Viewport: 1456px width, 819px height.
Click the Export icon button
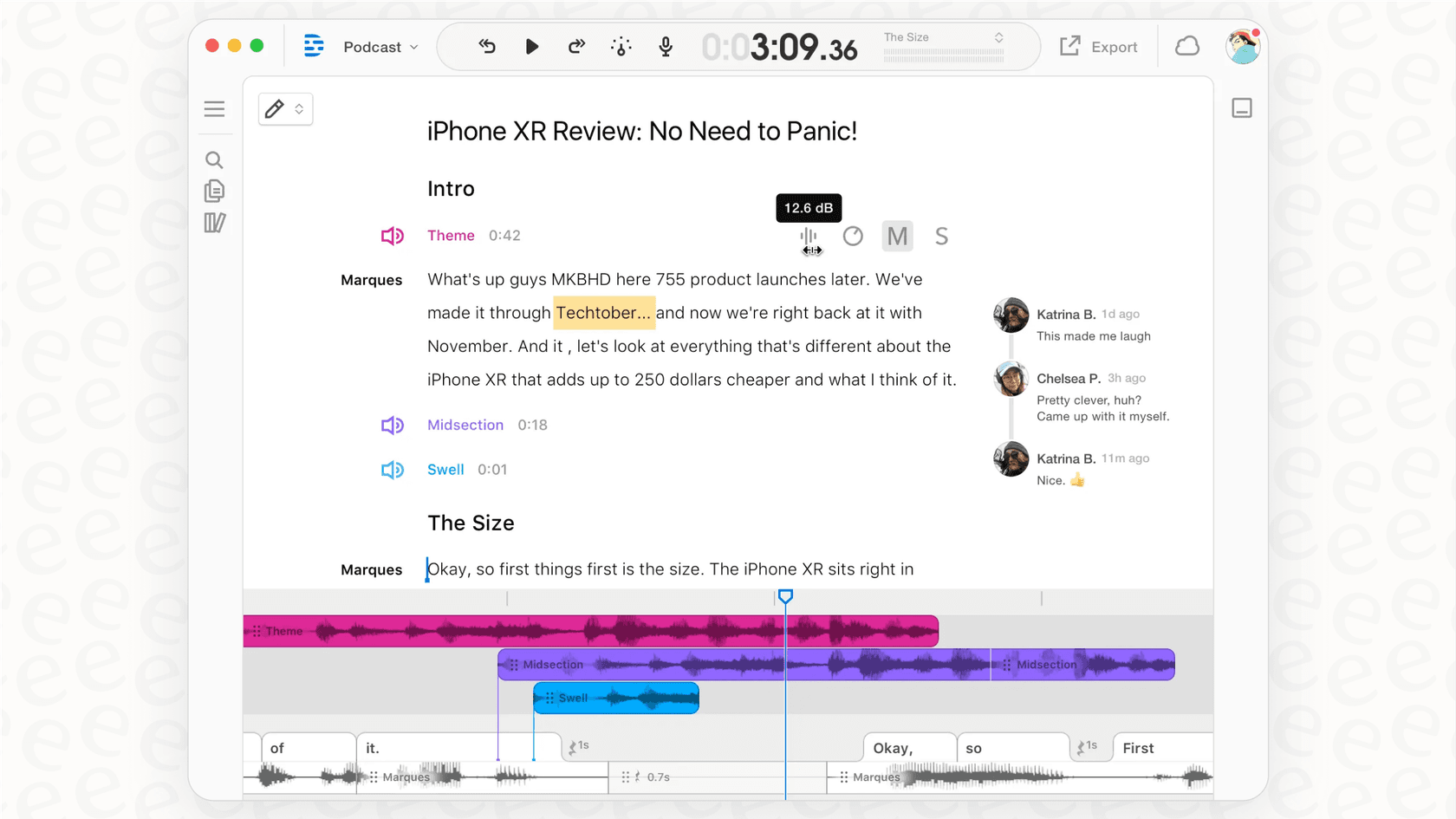(1071, 46)
